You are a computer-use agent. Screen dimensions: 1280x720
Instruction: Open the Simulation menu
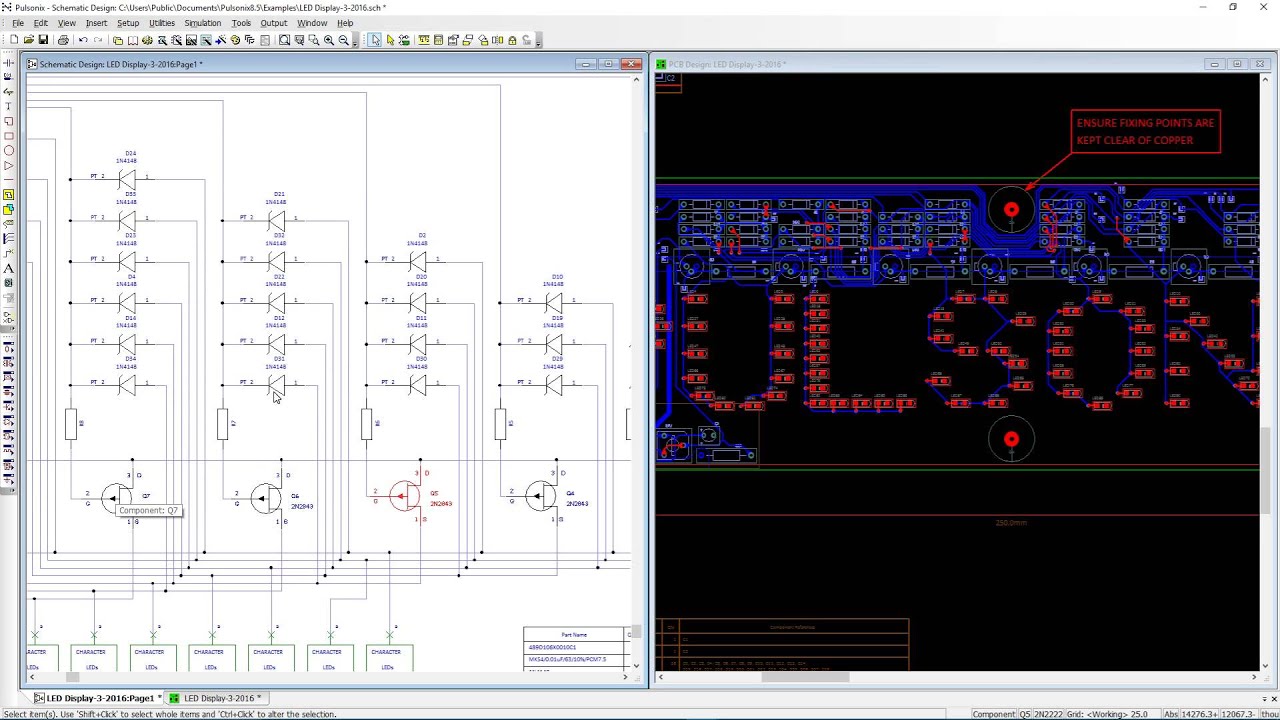(202, 23)
